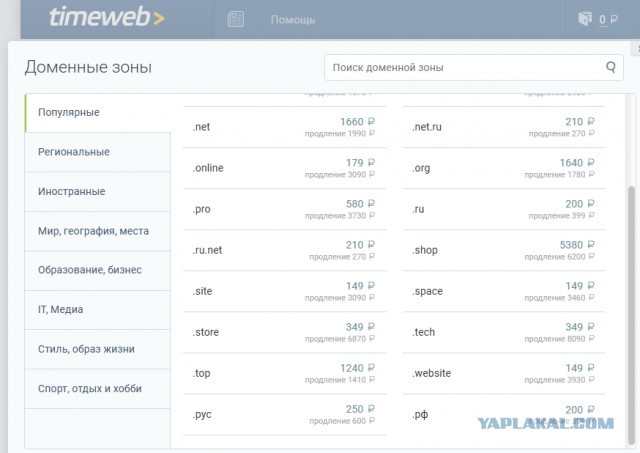Choose the .net domain zone

pos(284,127)
